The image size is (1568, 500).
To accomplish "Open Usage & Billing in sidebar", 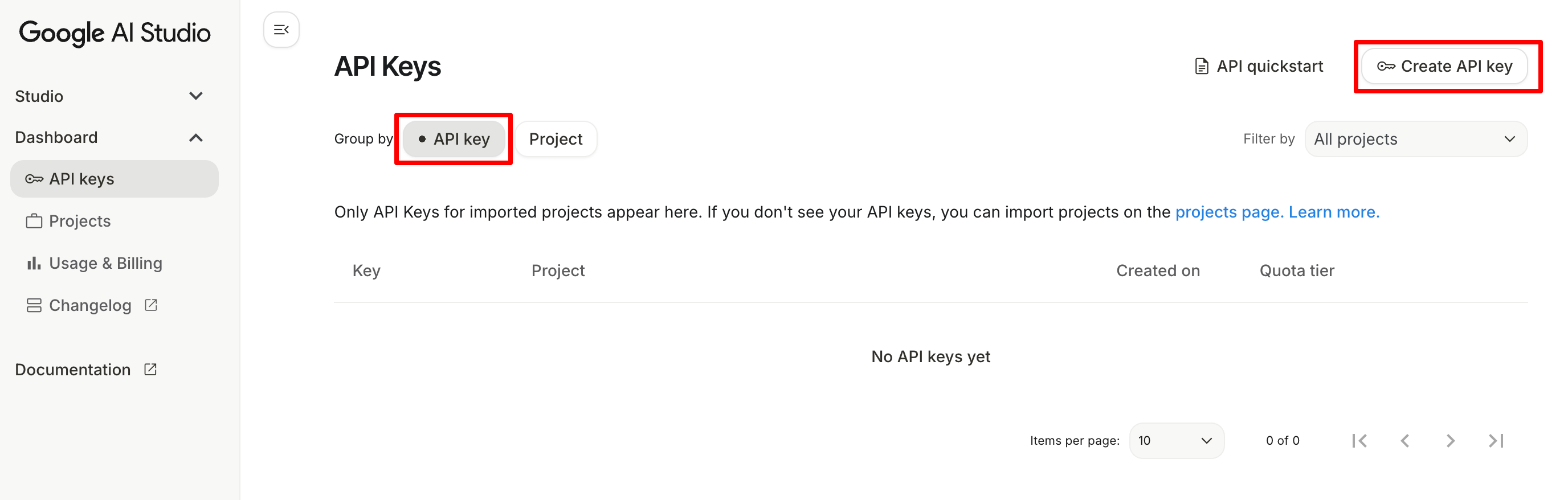I will pyautogui.click(x=105, y=263).
